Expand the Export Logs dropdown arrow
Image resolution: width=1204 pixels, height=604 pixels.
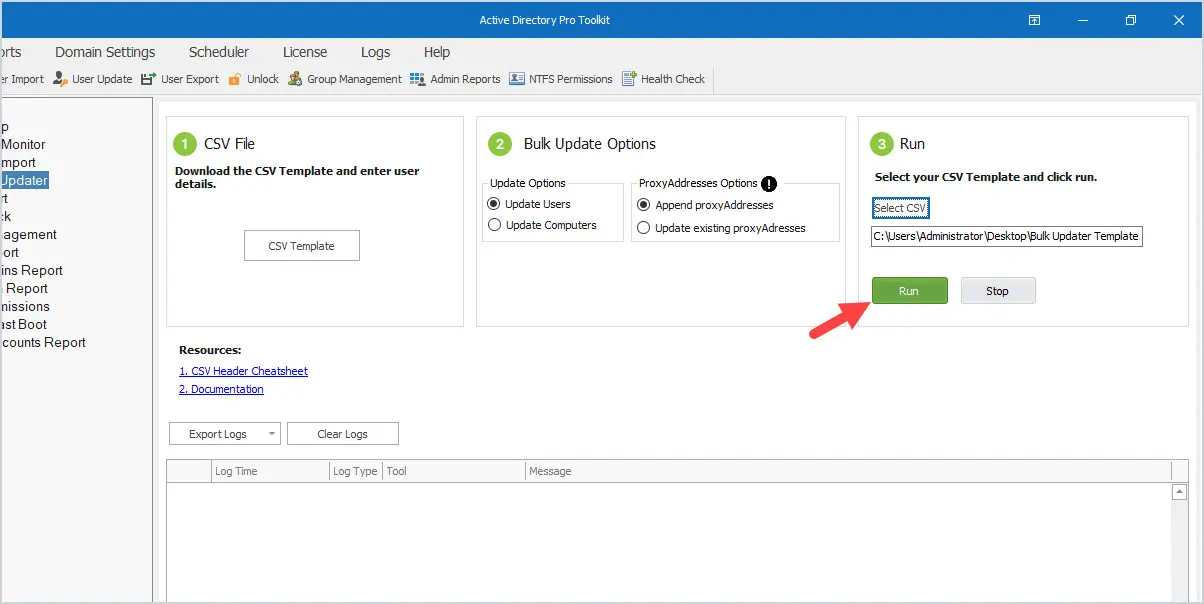coord(271,434)
